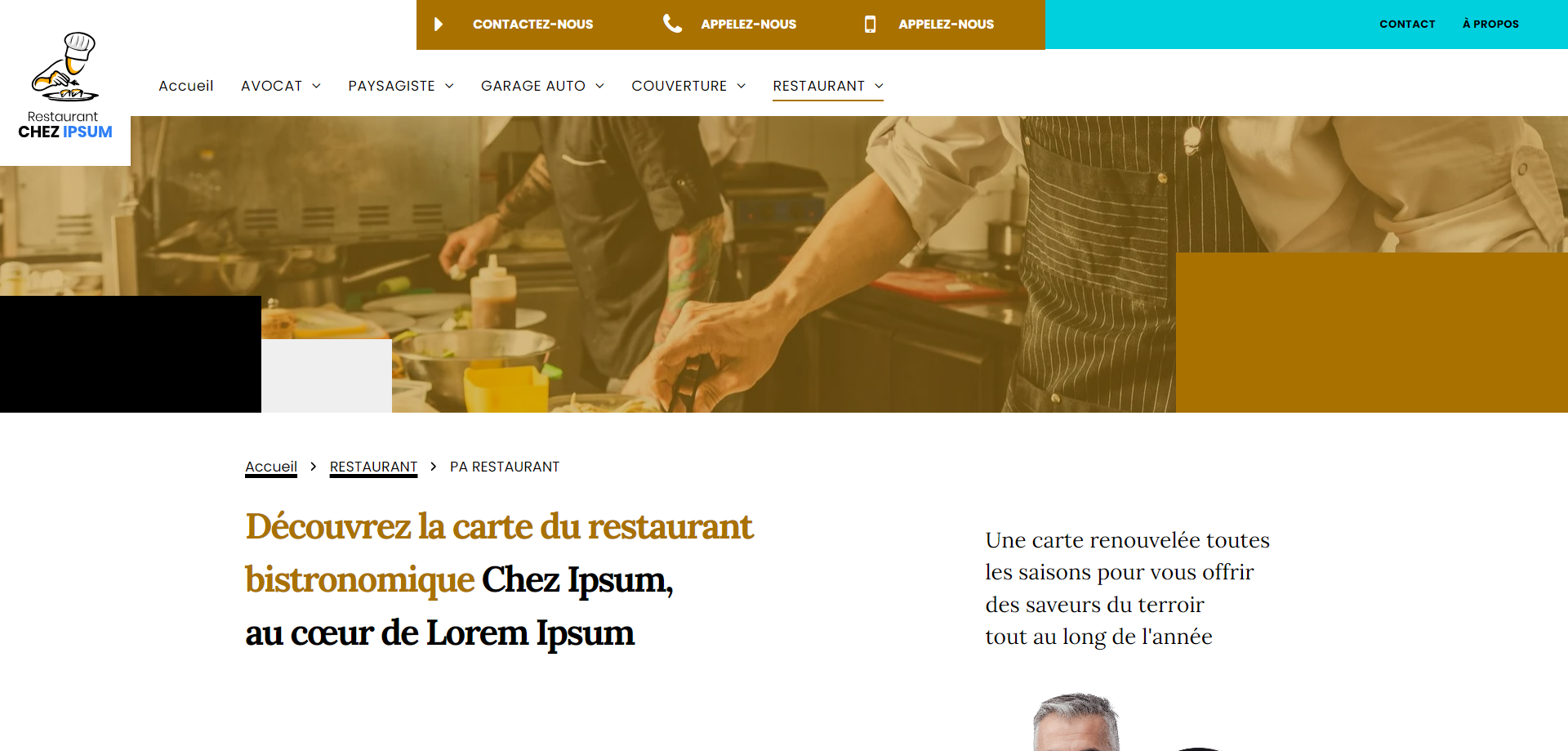The image size is (1568, 751).
Task: Click the CONTACT link in cyan bar
Action: pos(1407,25)
